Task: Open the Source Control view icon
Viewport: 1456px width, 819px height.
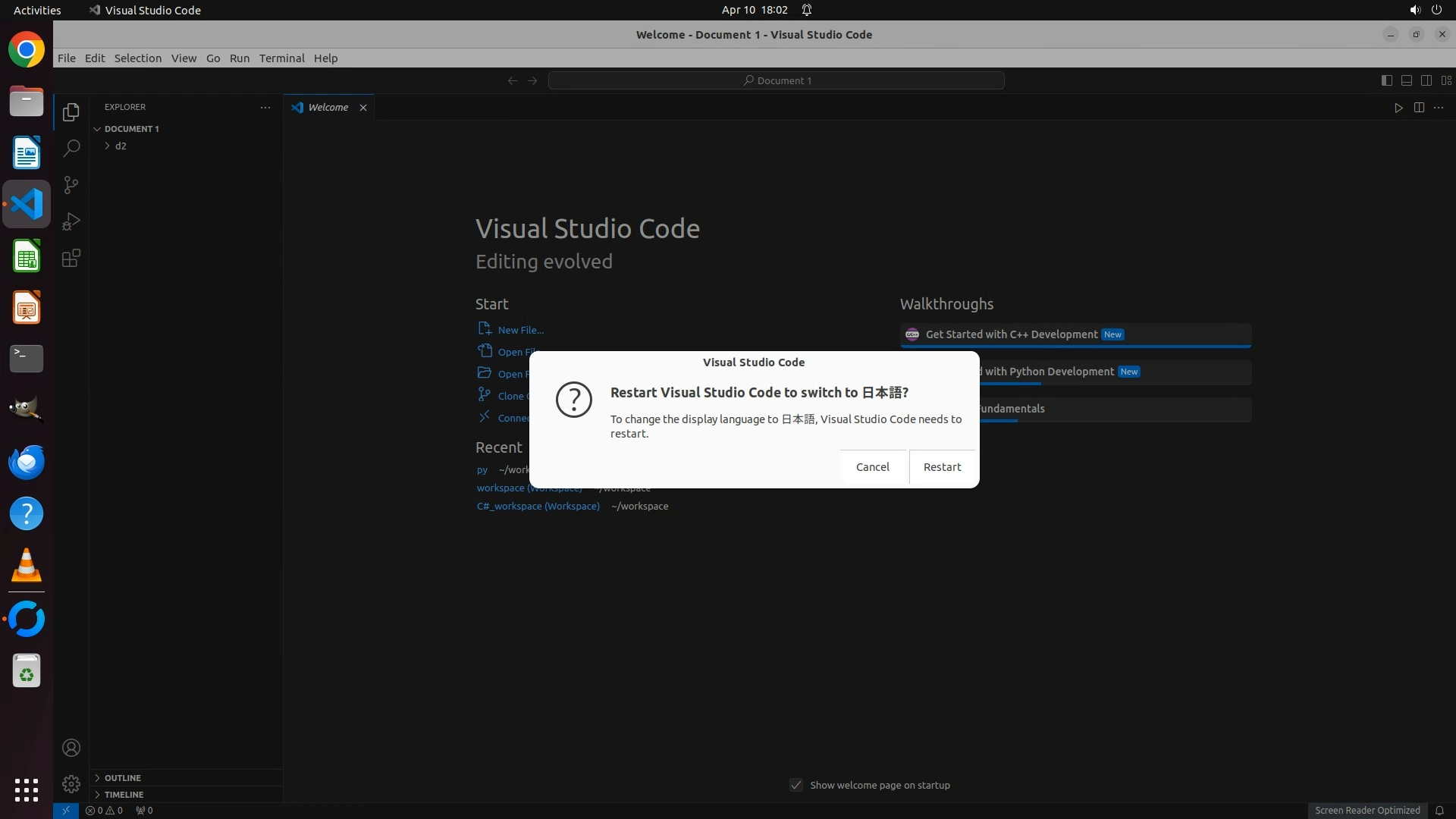Action: pyautogui.click(x=71, y=185)
